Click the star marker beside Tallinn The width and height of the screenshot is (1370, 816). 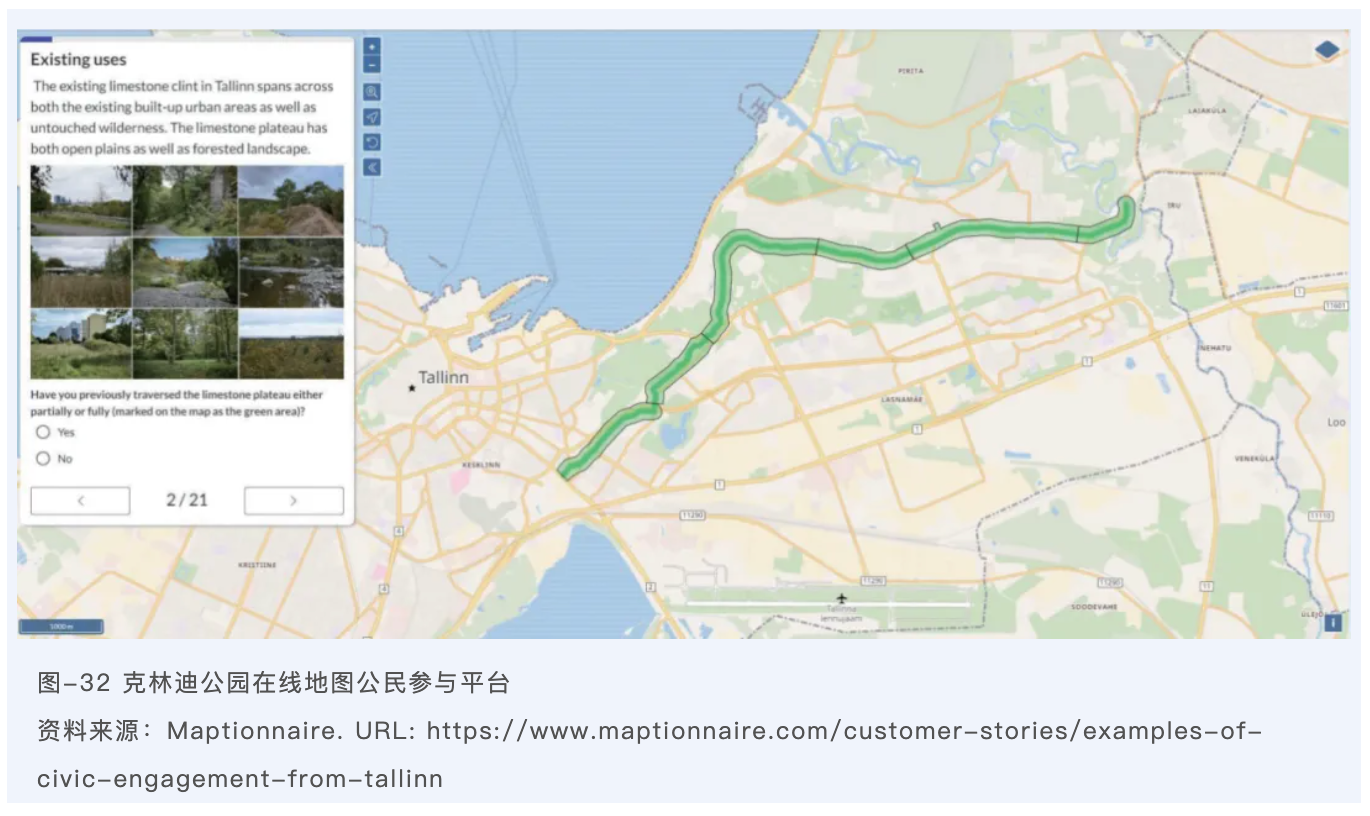point(411,387)
